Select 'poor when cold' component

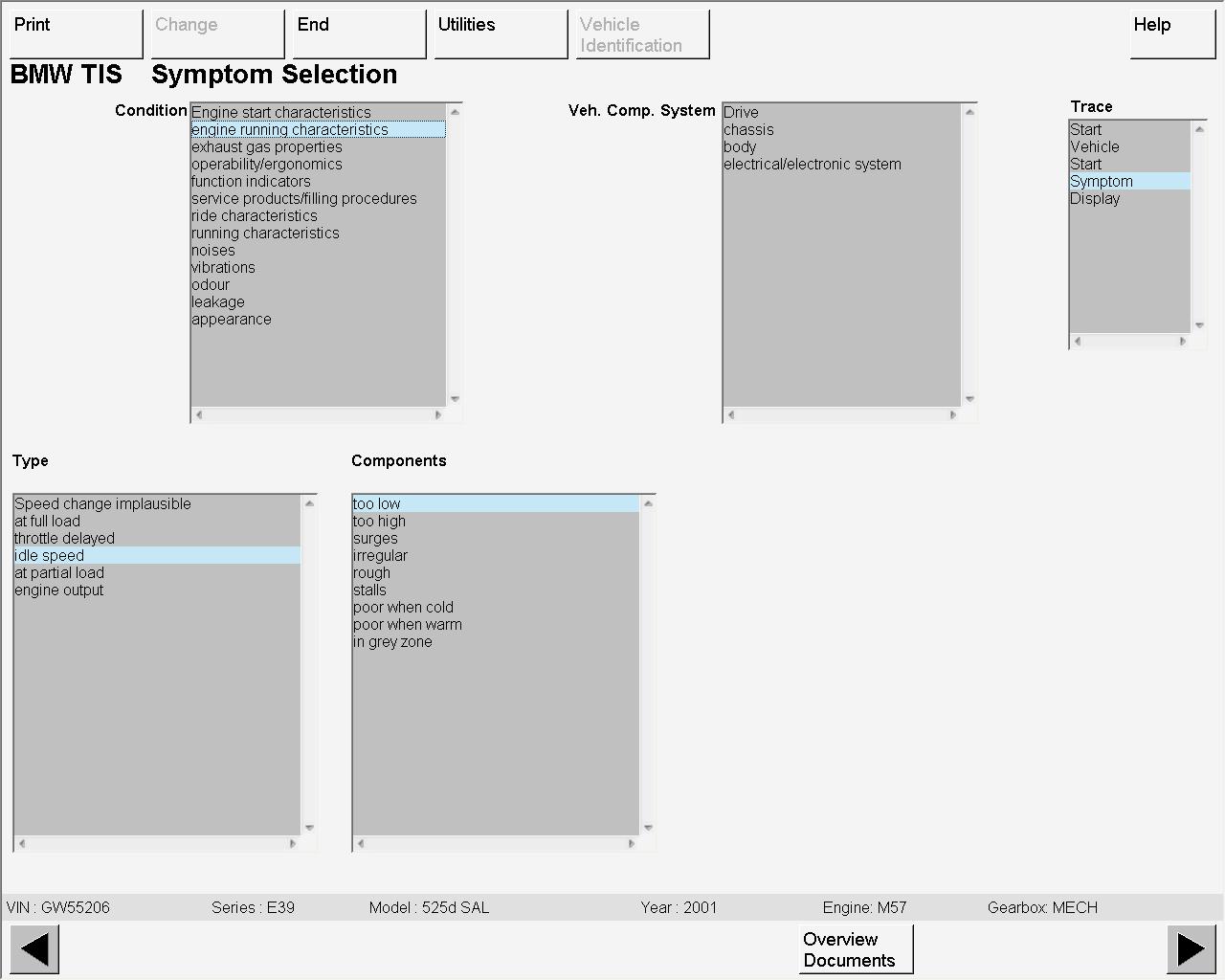(496, 608)
